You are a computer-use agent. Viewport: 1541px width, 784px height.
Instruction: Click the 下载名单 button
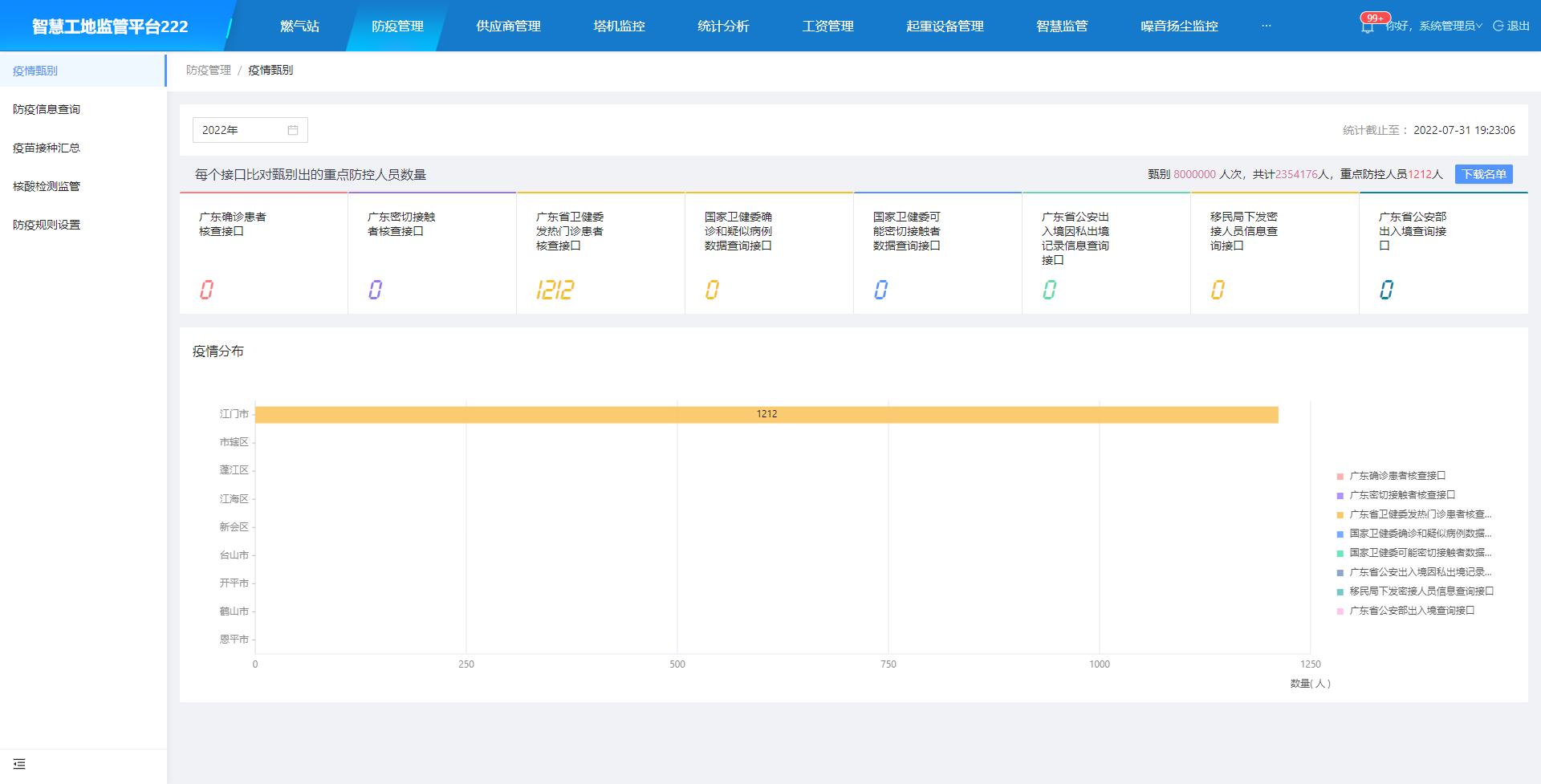pyautogui.click(x=1483, y=174)
